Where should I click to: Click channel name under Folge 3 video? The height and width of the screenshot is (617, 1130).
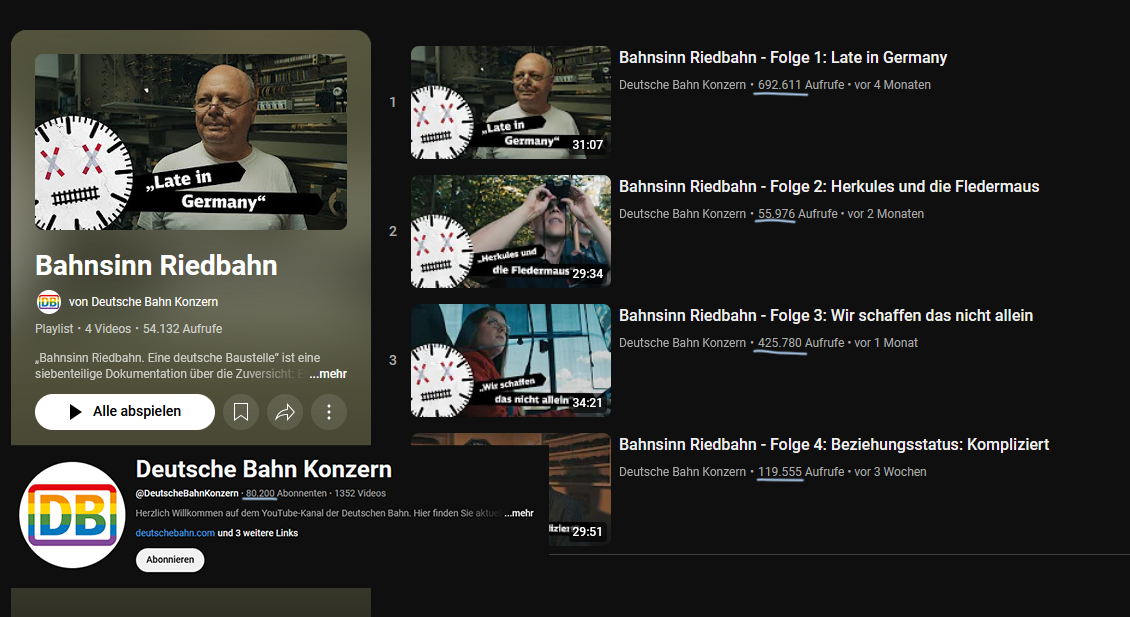[x=682, y=343]
